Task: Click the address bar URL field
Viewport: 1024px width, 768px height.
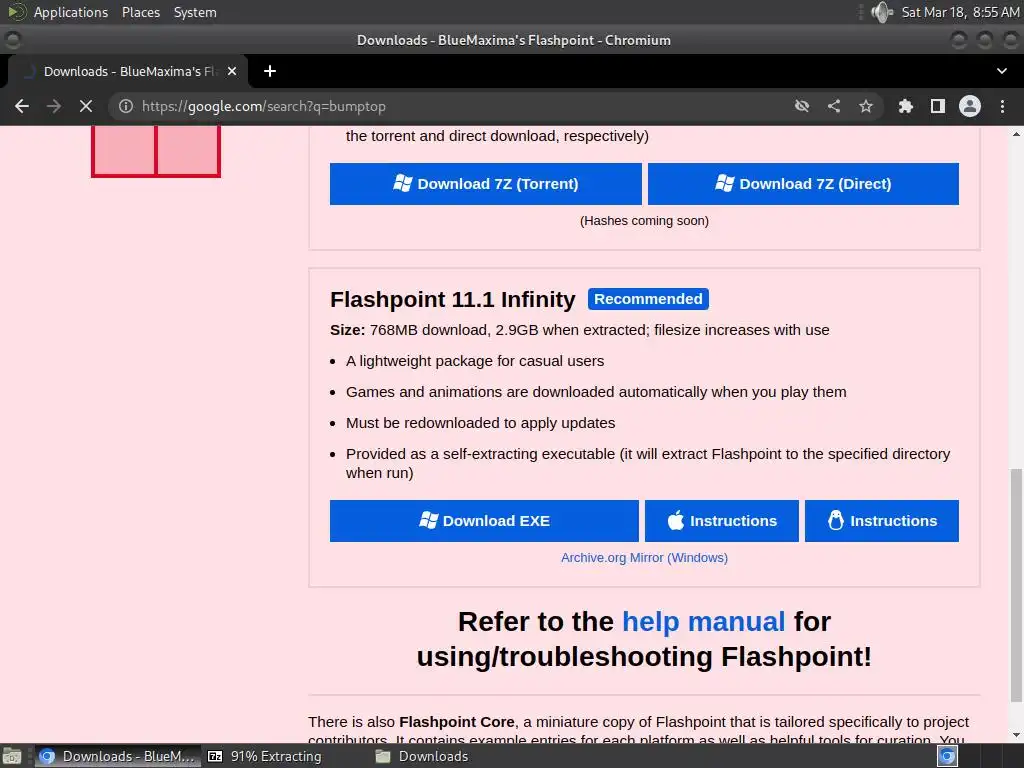Action: pyautogui.click(x=451, y=106)
